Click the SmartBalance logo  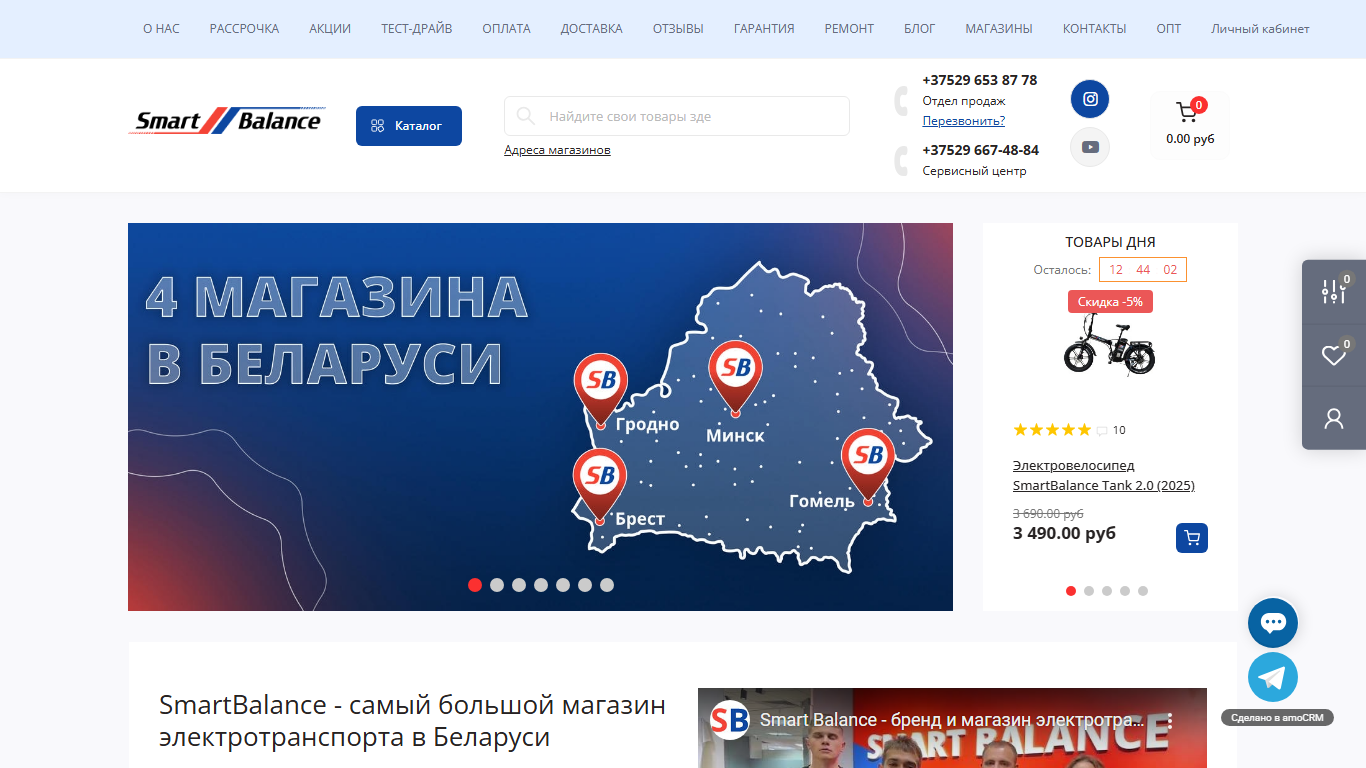click(x=227, y=121)
